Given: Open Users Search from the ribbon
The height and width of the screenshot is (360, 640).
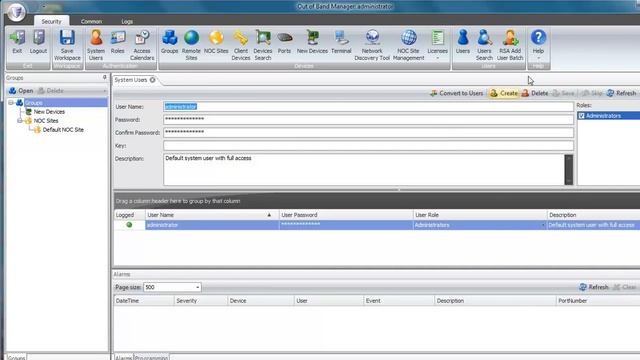Looking at the screenshot, I should pos(484,46).
